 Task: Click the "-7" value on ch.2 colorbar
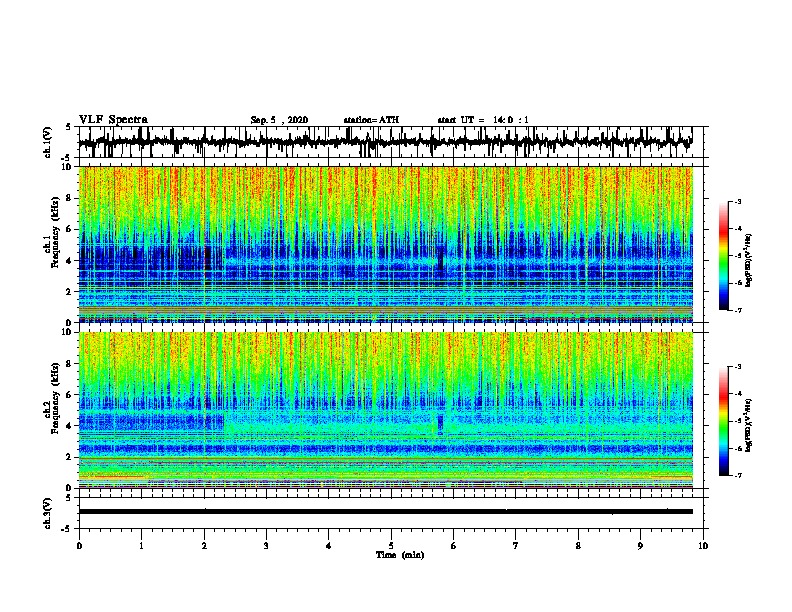[738, 475]
